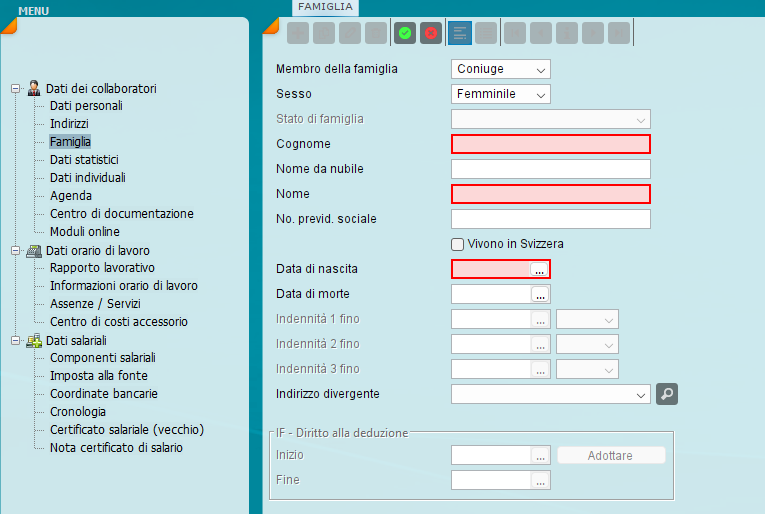Click the magnifier search icon beside Indirizzo divergente
Image resolution: width=765 pixels, height=514 pixels.
tap(667, 394)
